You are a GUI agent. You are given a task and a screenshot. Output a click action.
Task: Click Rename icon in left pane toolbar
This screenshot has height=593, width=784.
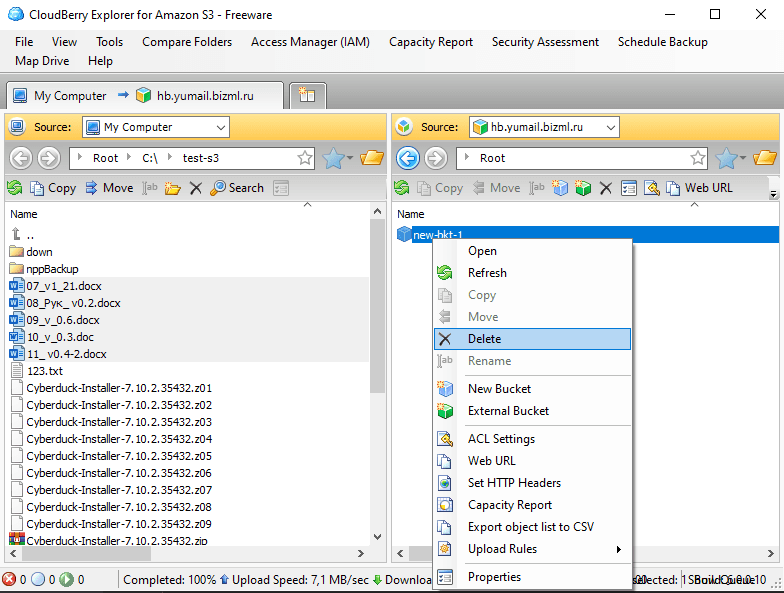[x=150, y=188]
